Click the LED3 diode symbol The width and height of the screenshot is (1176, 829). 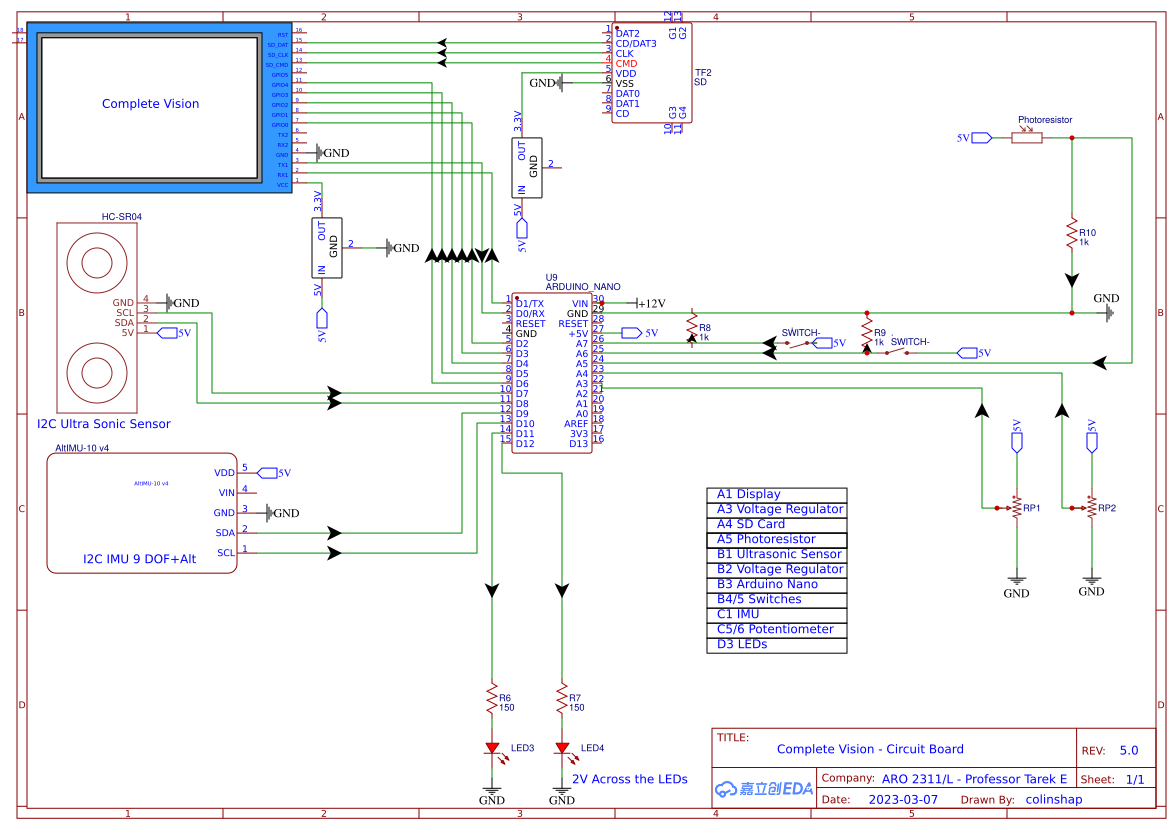point(490,747)
